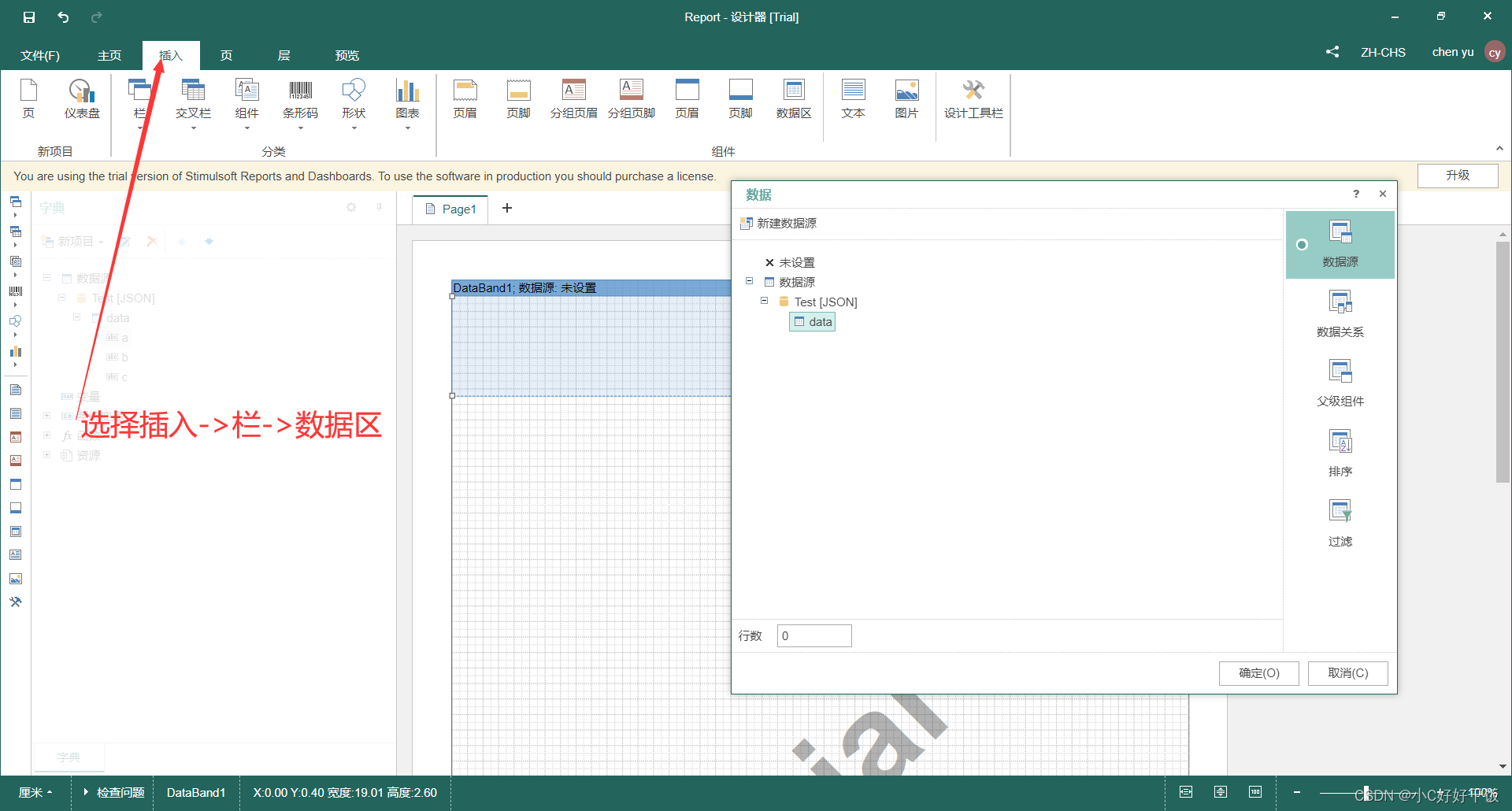1512x811 pixels.
Task: Click 新建数据源 new data source
Action: coord(779,224)
